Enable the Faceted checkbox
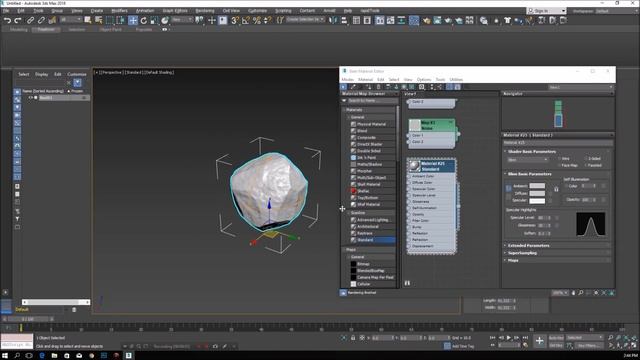The image size is (640, 360). coord(586,165)
